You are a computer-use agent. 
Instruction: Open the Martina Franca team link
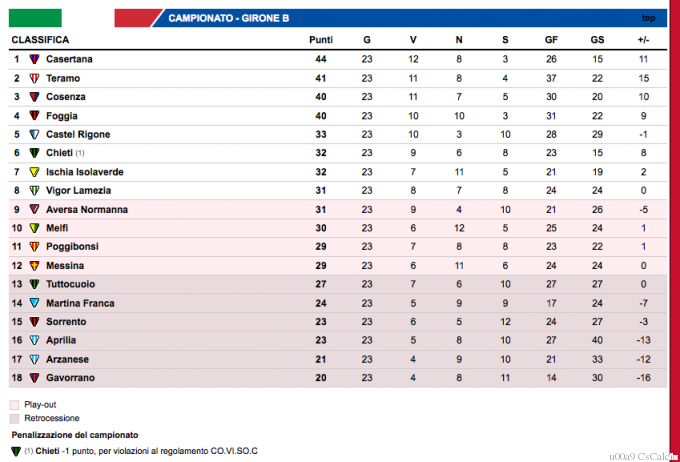click(x=80, y=303)
